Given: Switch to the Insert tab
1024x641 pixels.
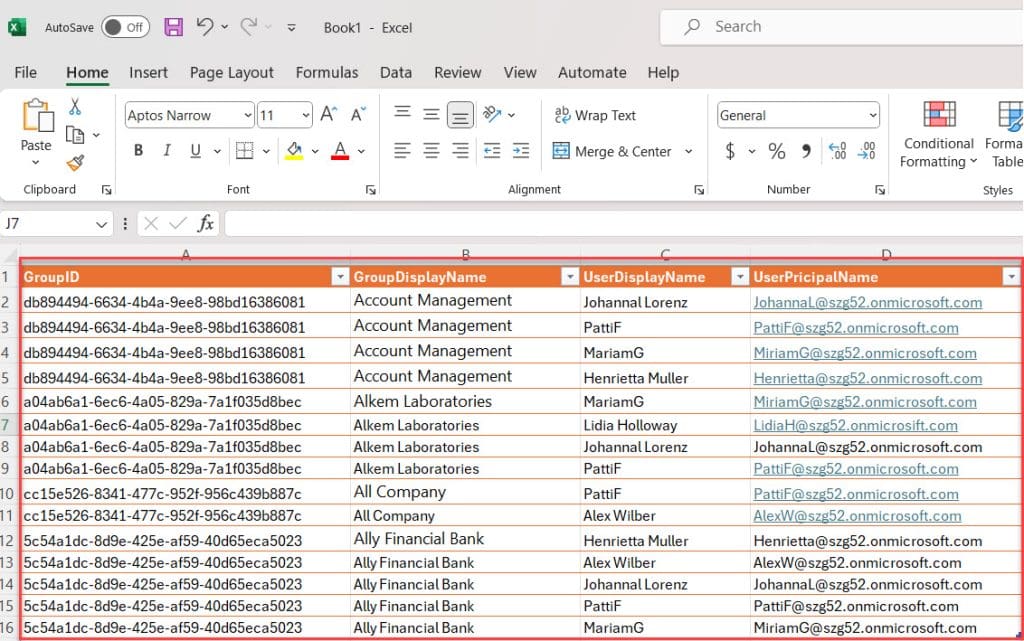Looking at the screenshot, I should coord(148,72).
